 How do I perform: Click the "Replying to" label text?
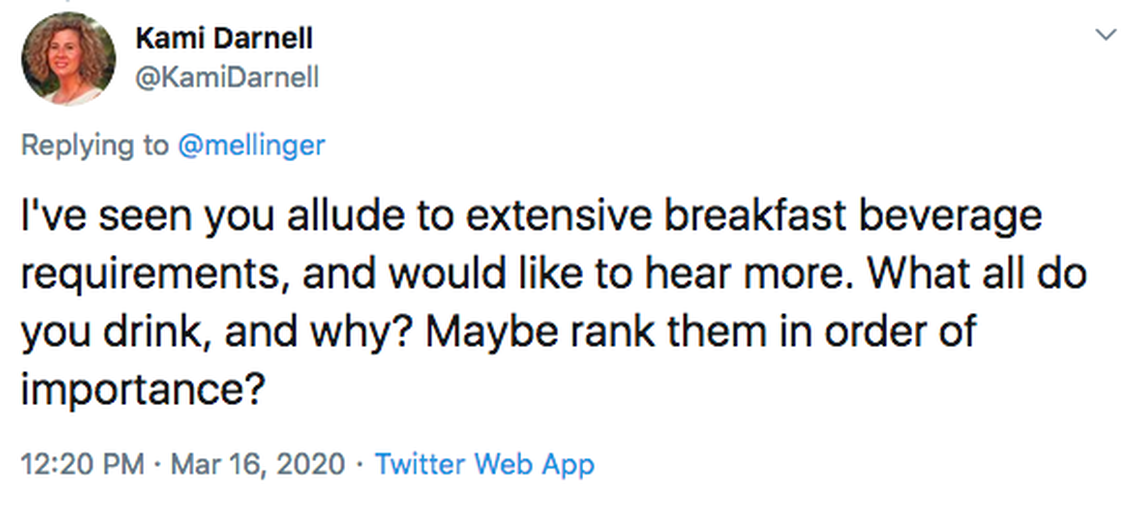[95, 145]
